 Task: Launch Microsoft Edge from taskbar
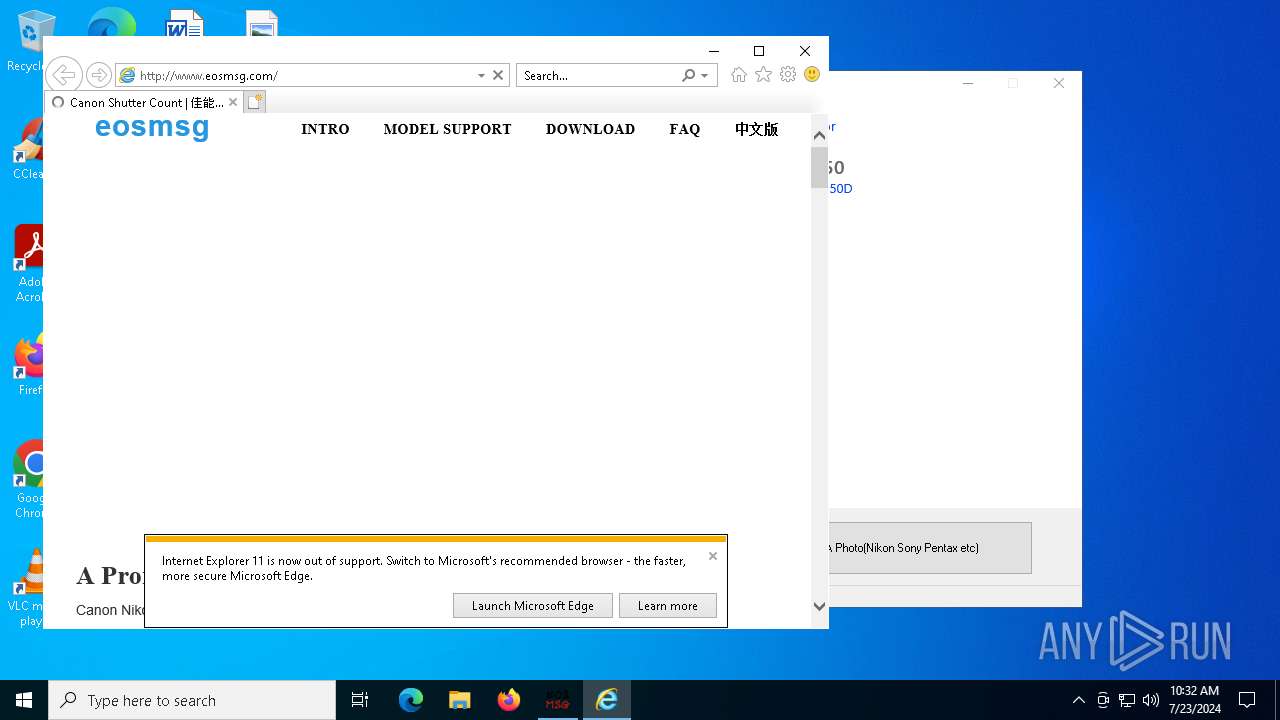(411, 700)
